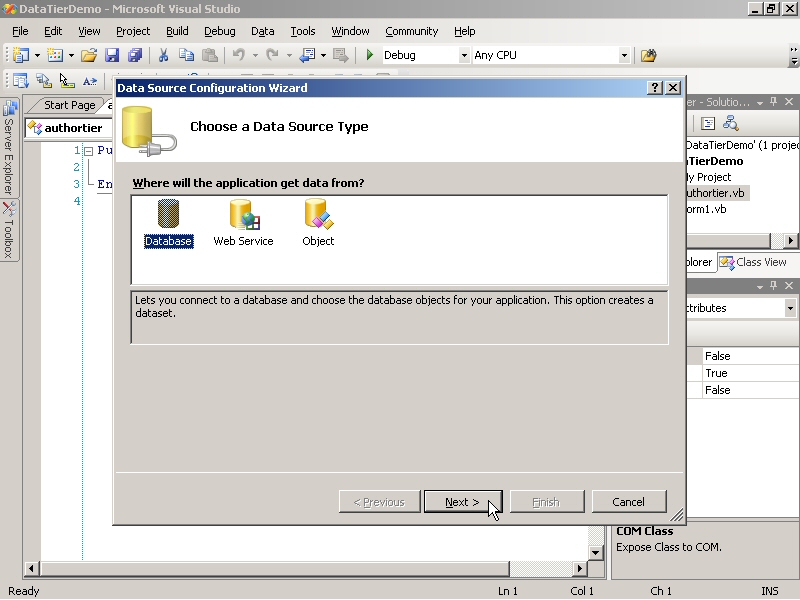Open the Tools menu
Screen dimensions: 800x600
pos(303,31)
